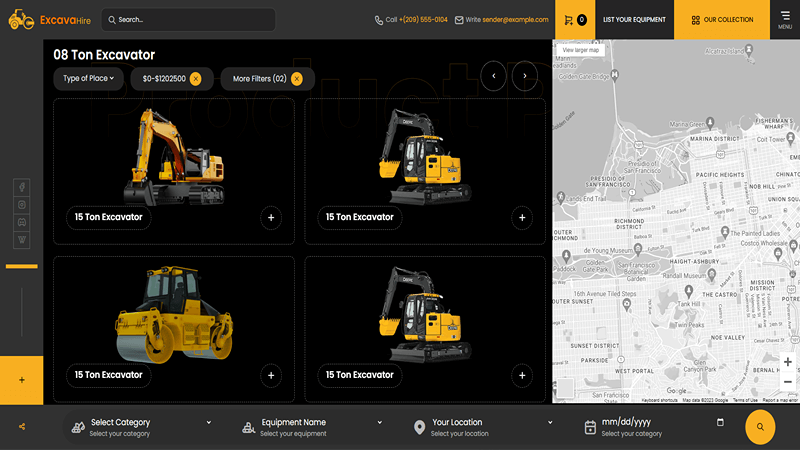
Task: Click the Select Category excavator icon
Action: pyautogui.click(x=78, y=428)
